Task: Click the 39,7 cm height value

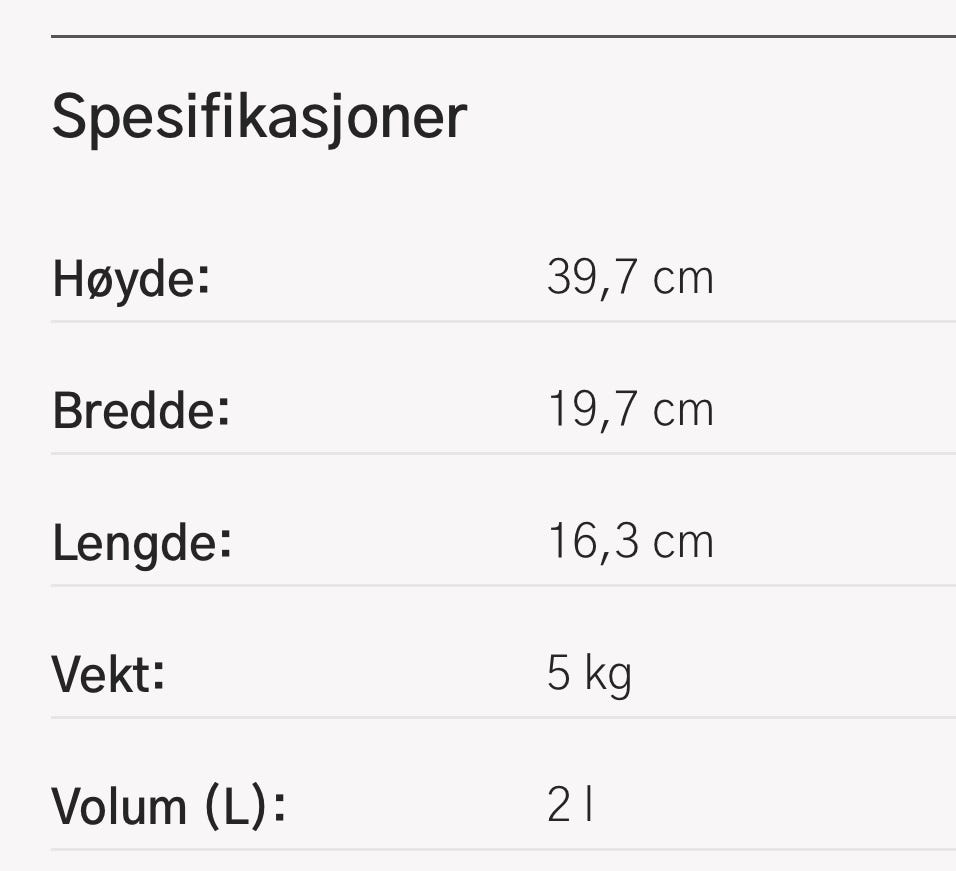Action: click(630, 278)
